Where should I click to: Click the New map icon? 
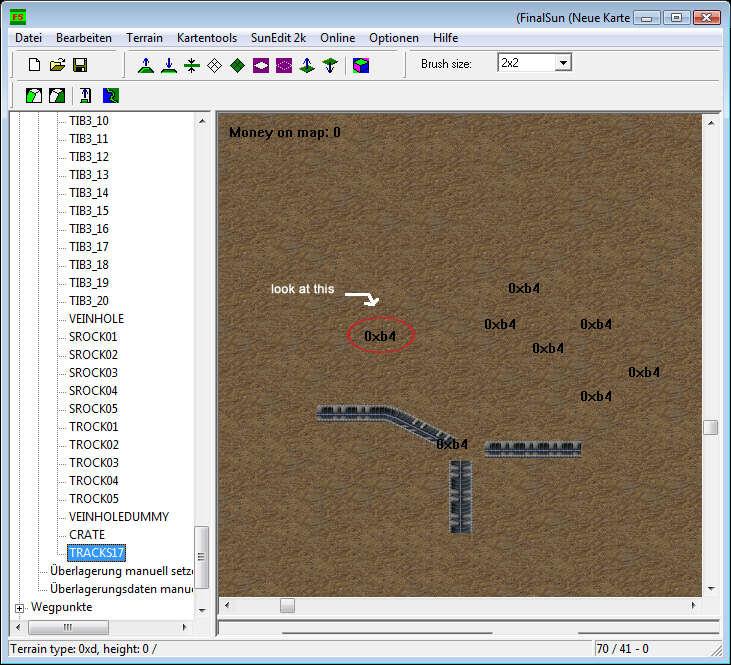tap(34, 65)
